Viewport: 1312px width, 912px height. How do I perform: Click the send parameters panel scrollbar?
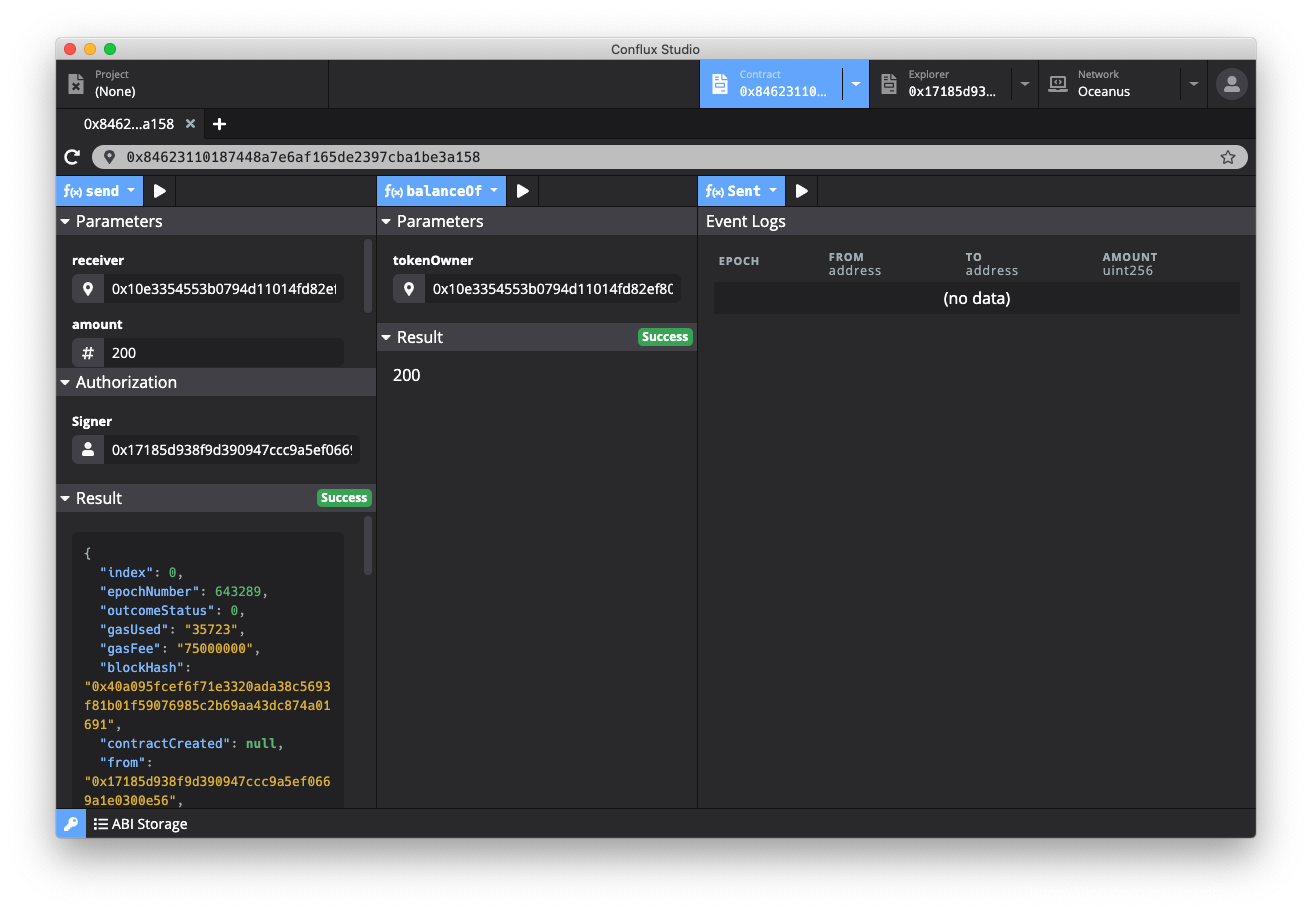[x=368, y=275]
